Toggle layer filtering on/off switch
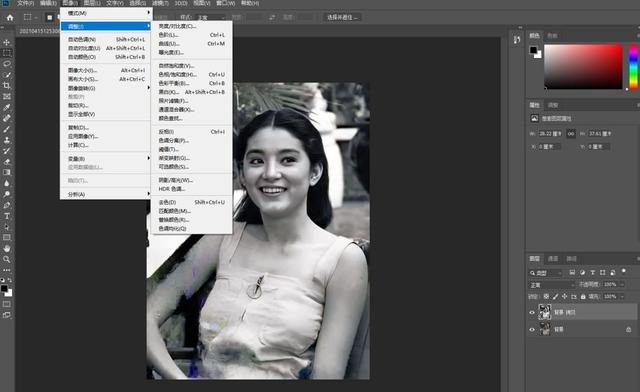 (x=623, y=271)
